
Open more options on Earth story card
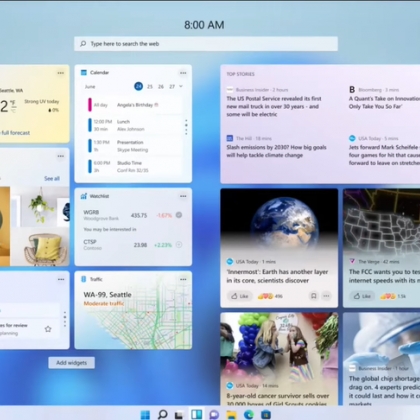(326, 296)
